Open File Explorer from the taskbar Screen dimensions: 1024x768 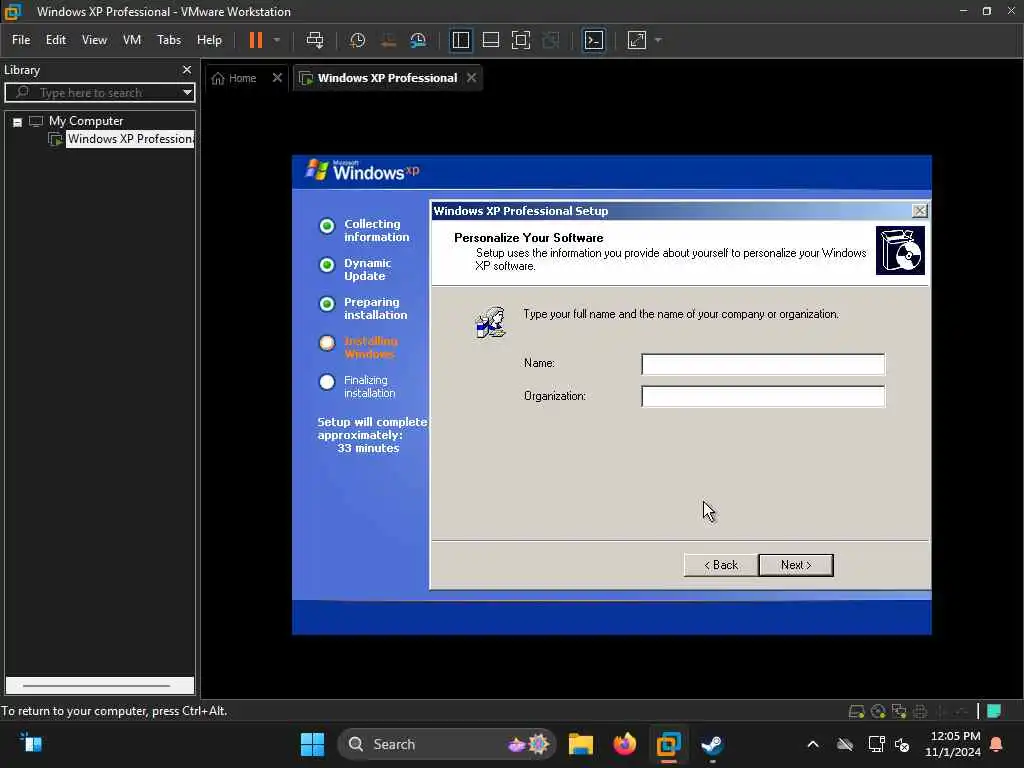pos(581,744)
